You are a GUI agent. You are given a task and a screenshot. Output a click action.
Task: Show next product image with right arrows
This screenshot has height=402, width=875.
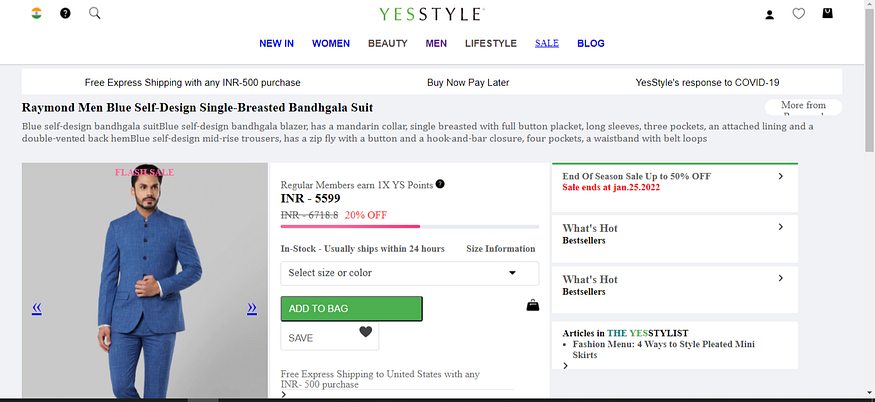(x=252, y=308)
